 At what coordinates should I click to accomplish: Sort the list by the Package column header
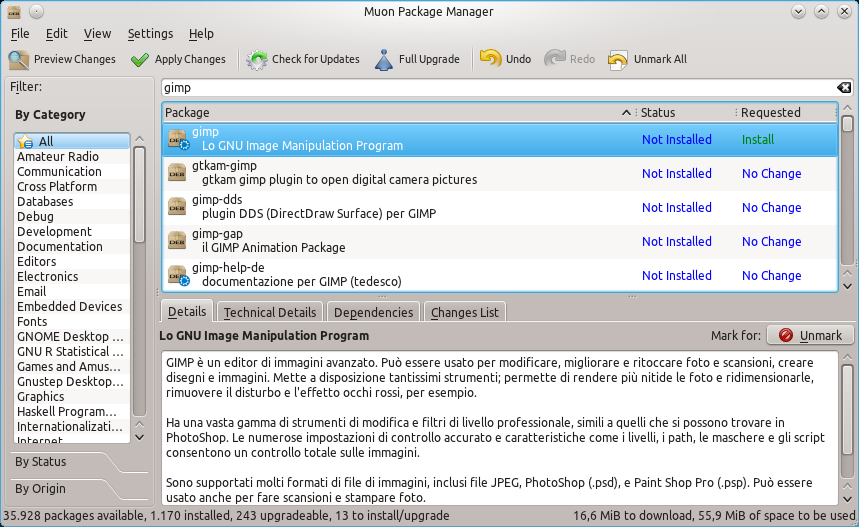click(x=390, y=112)
